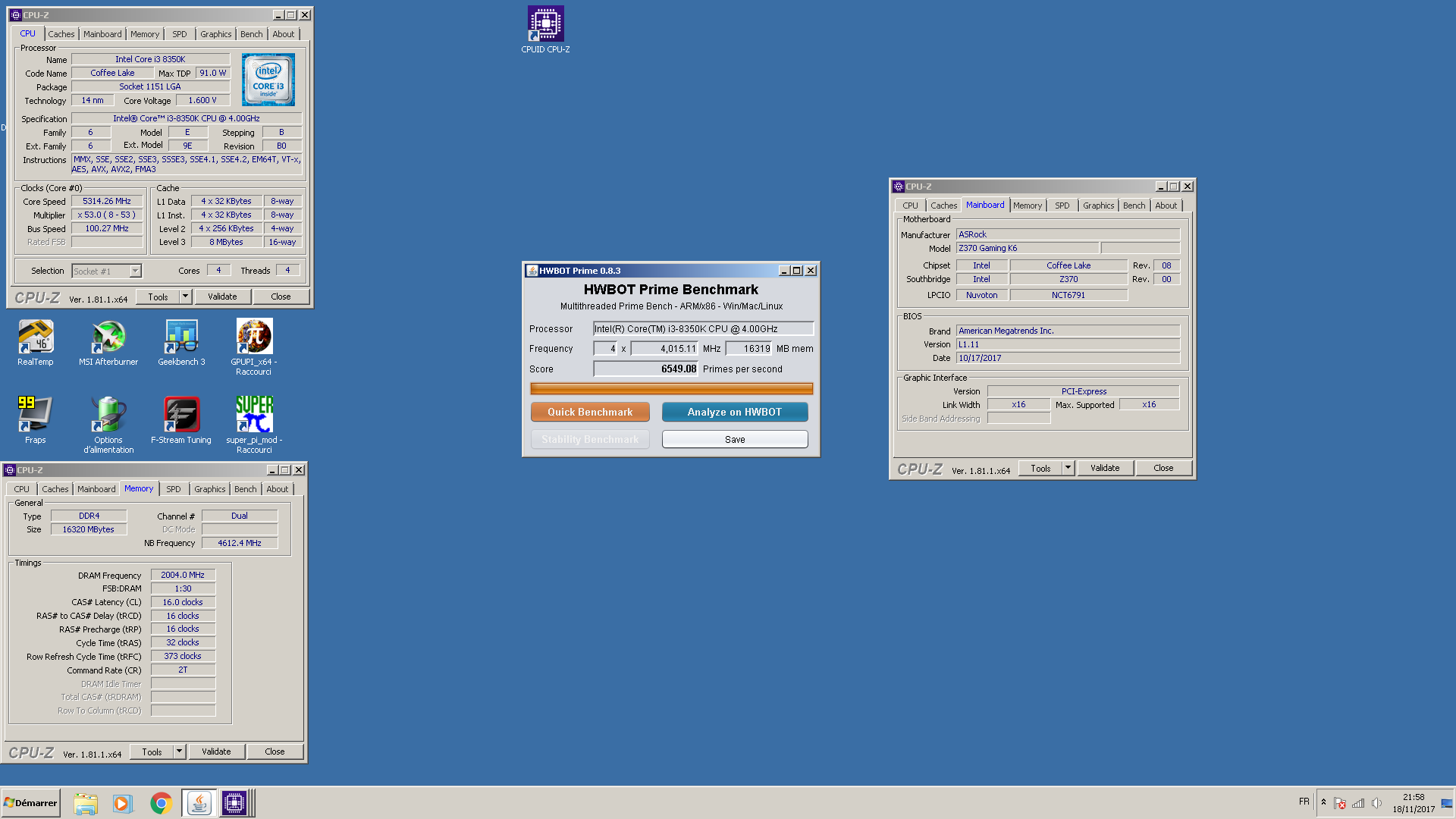
Task: Click NB Frequency value 4612.4 MHz
Action: pos(240,543)
